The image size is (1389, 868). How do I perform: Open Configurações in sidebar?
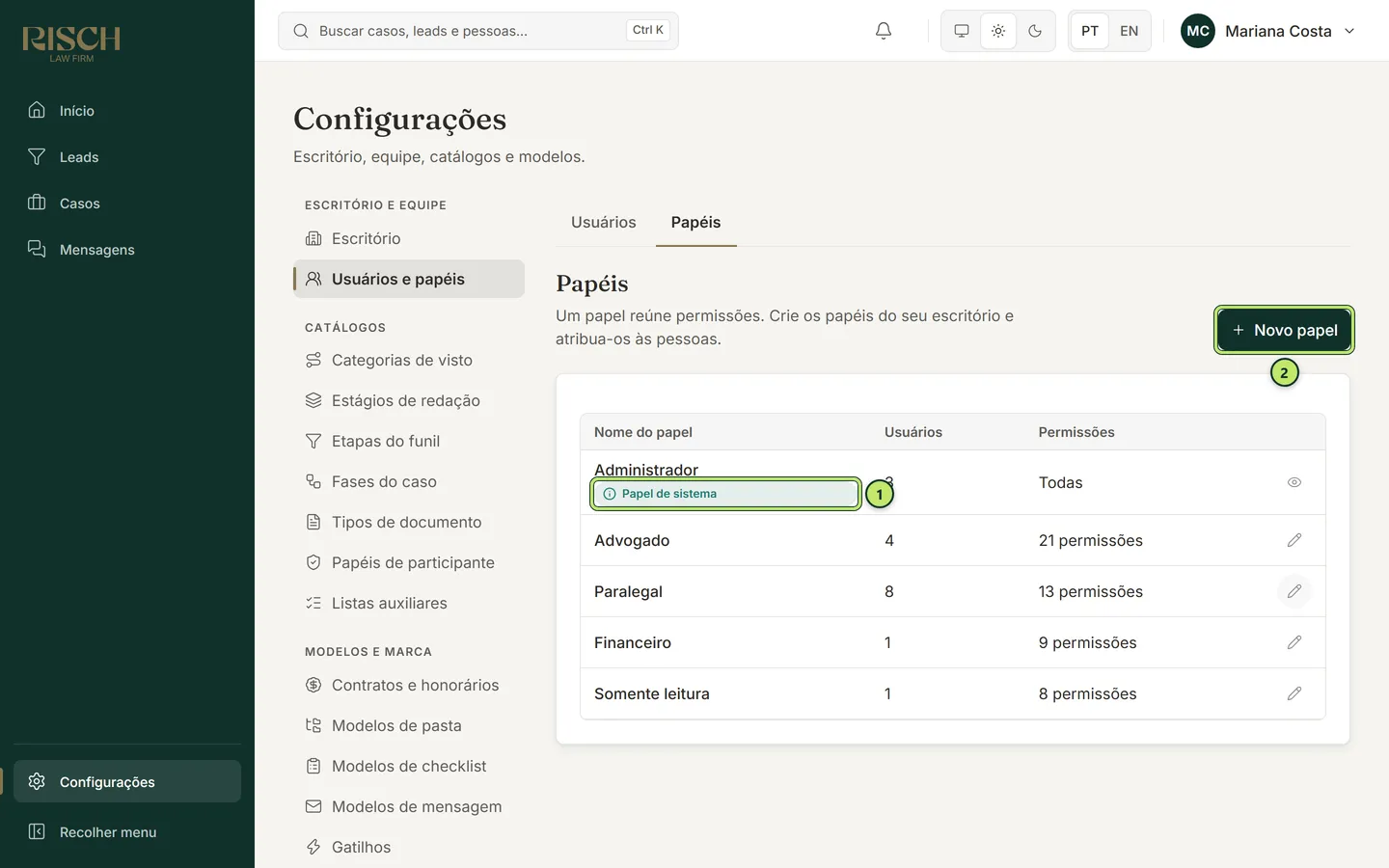click(x=127, y=781)
